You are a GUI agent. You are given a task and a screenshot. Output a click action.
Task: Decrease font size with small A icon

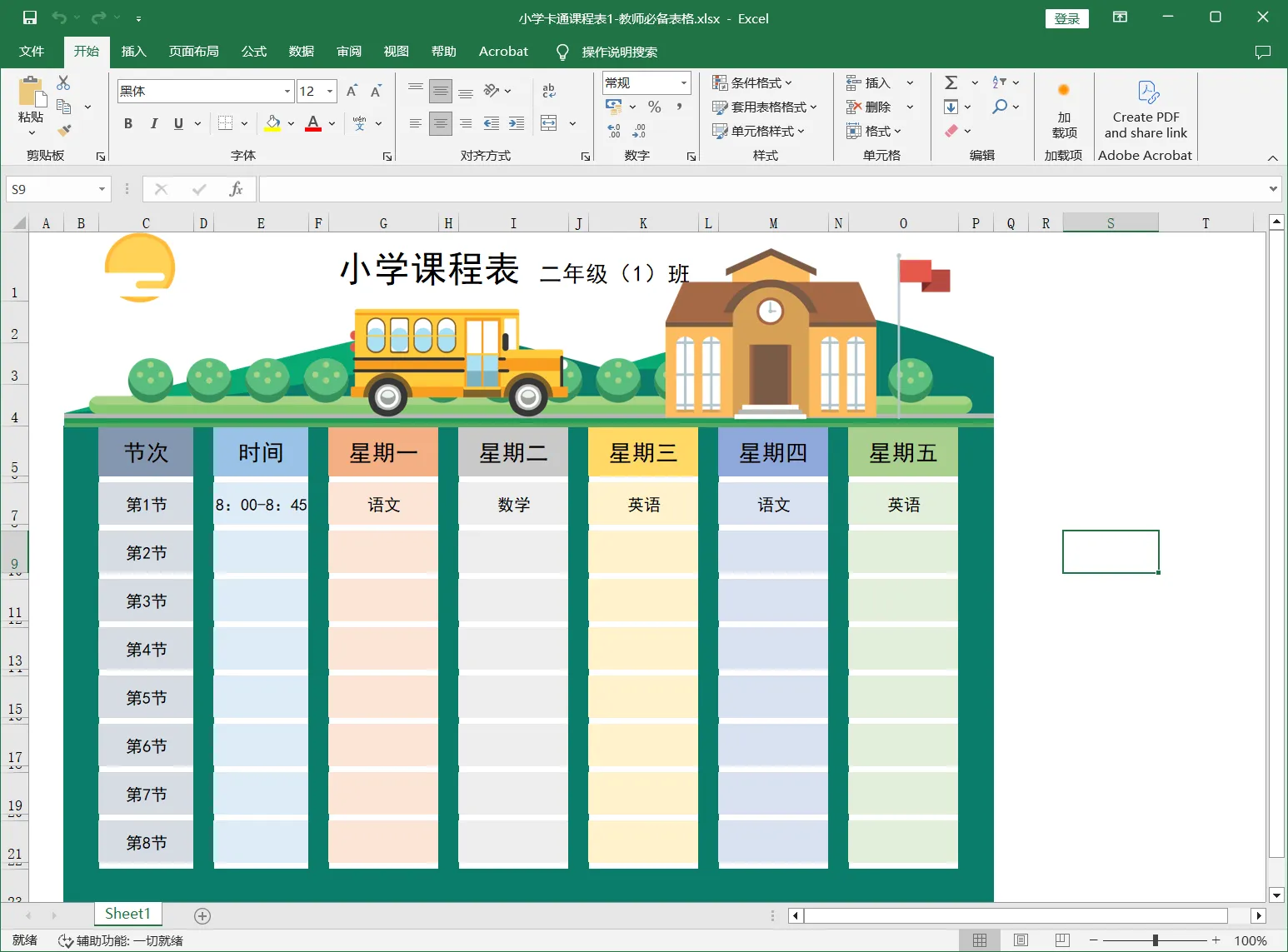(376, 91)
